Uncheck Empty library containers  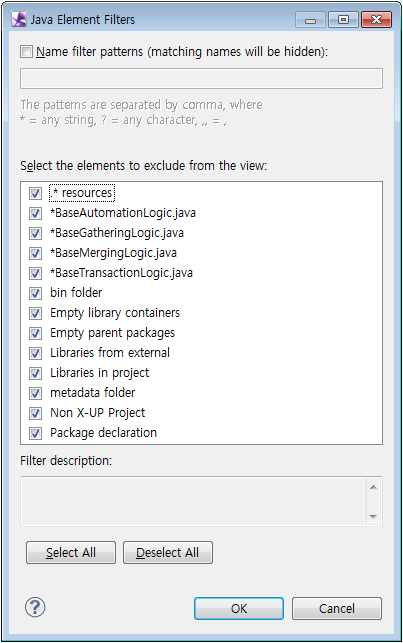tap(35, 313)
